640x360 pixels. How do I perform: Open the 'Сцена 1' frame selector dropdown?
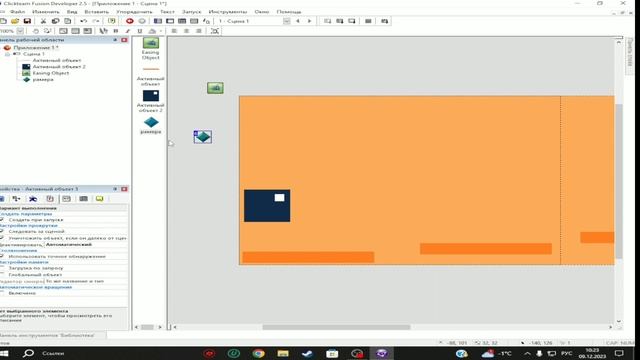(x=287, y=21)
